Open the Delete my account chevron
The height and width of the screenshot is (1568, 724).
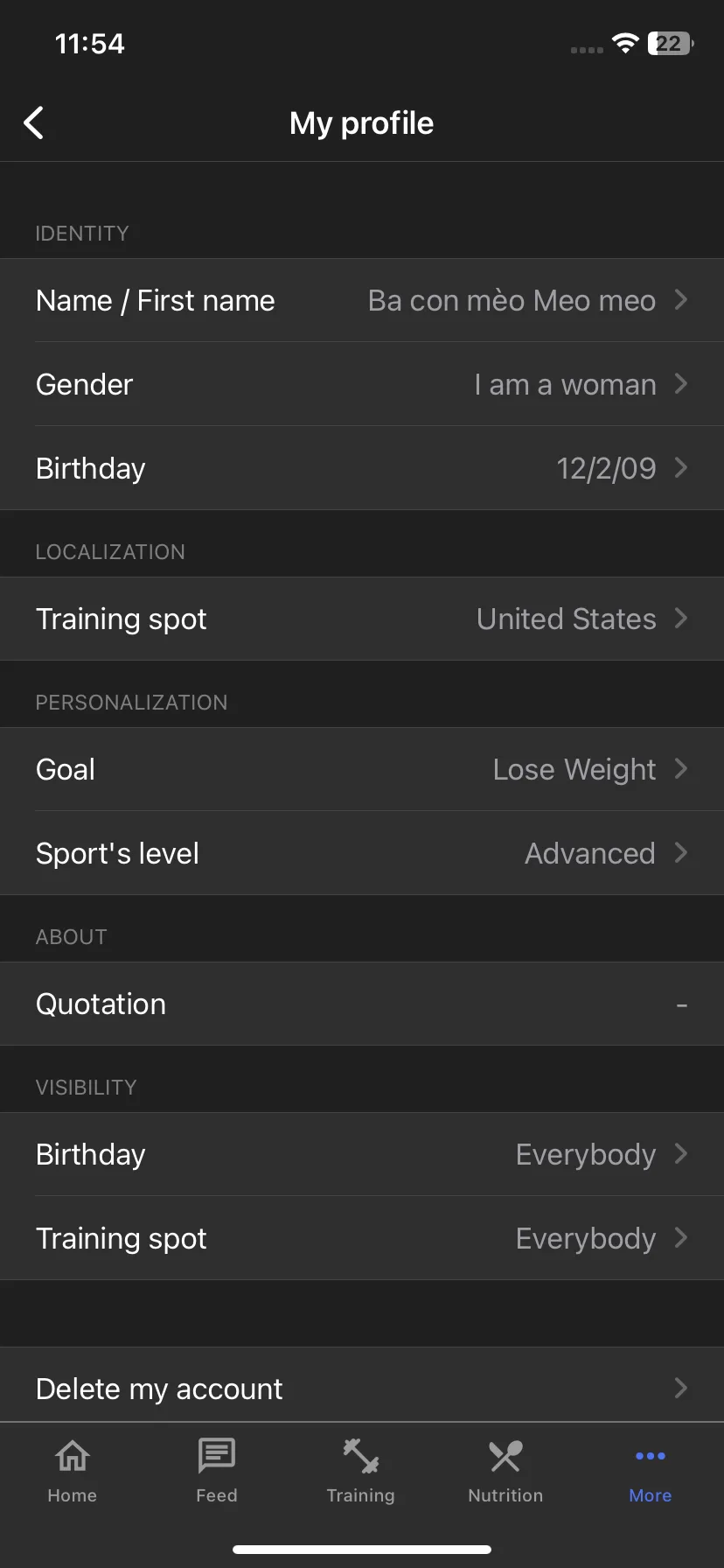pos(681,1388)
